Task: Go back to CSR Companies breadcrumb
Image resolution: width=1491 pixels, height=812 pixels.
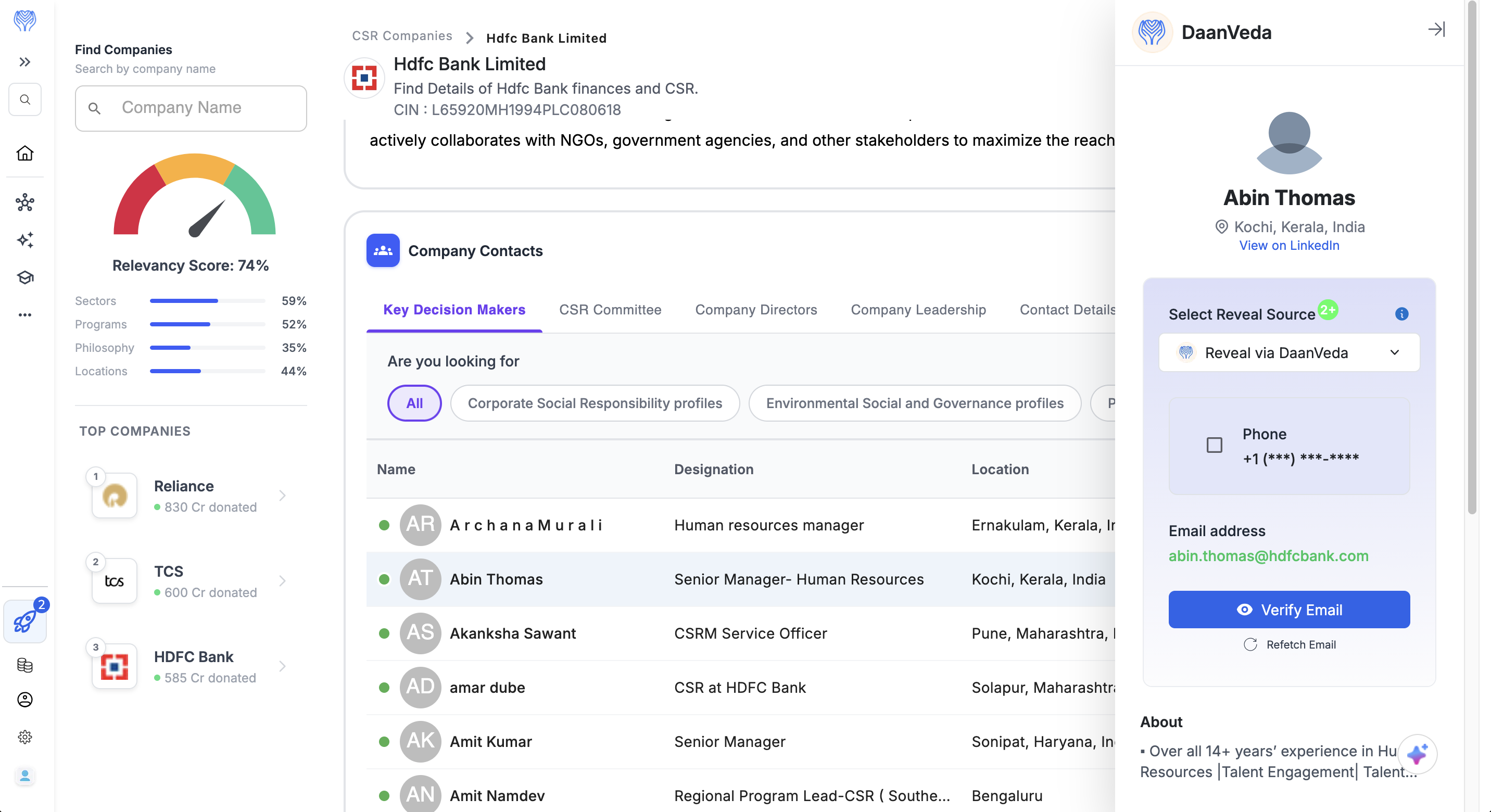Action: [x=402, y=36]
